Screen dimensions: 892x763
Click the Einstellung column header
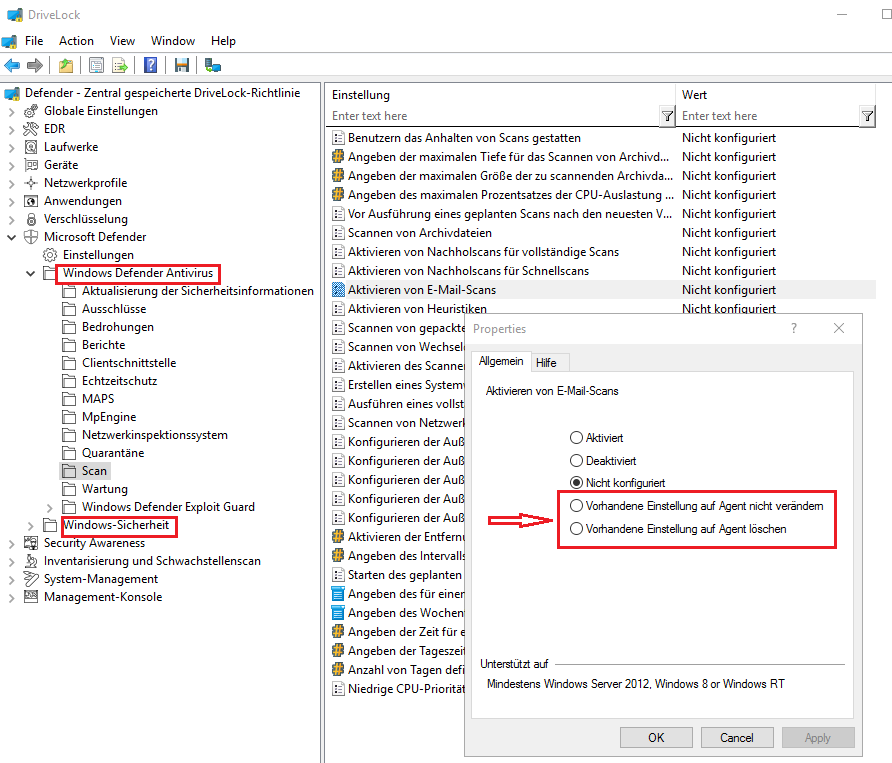click(501, 94)
